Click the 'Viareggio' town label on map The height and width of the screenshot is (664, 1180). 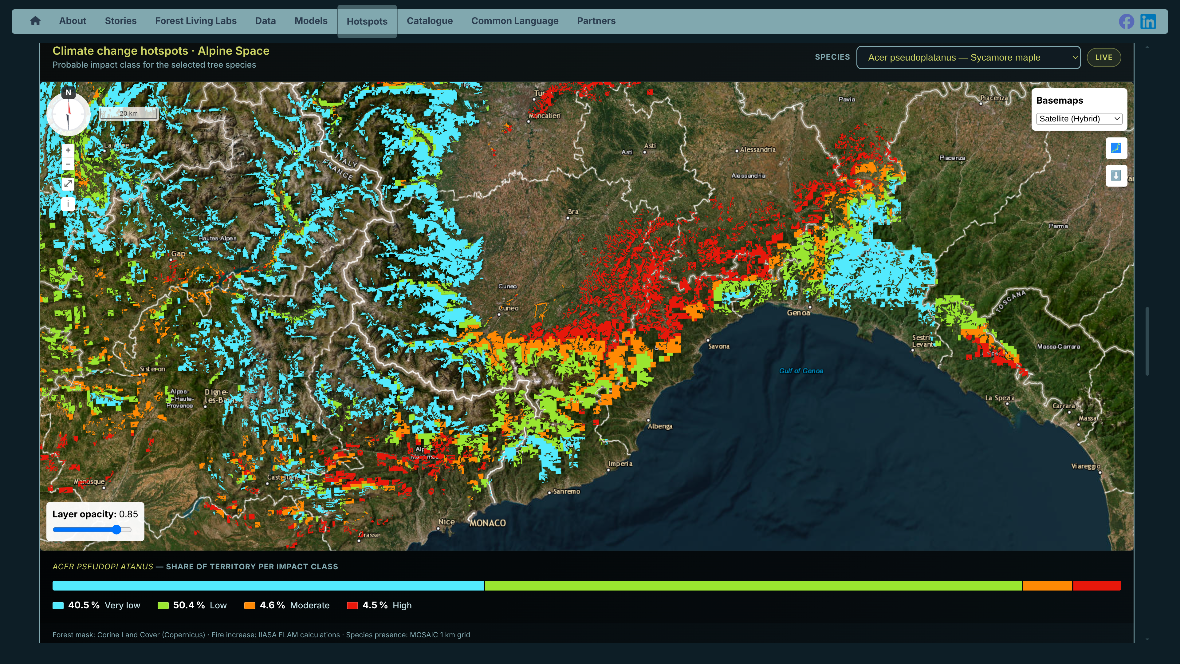(1086, 467)
